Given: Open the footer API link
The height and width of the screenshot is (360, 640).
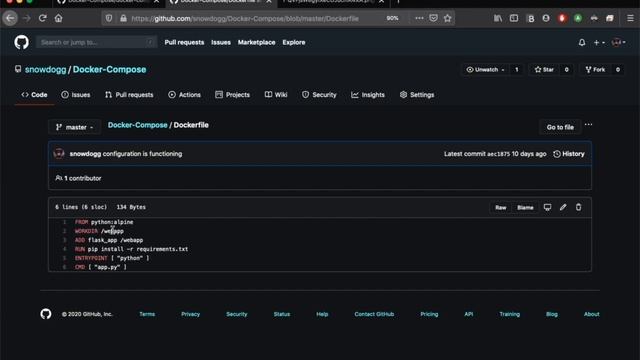Looking at the screenshot, I should click(x=469, y=314).
